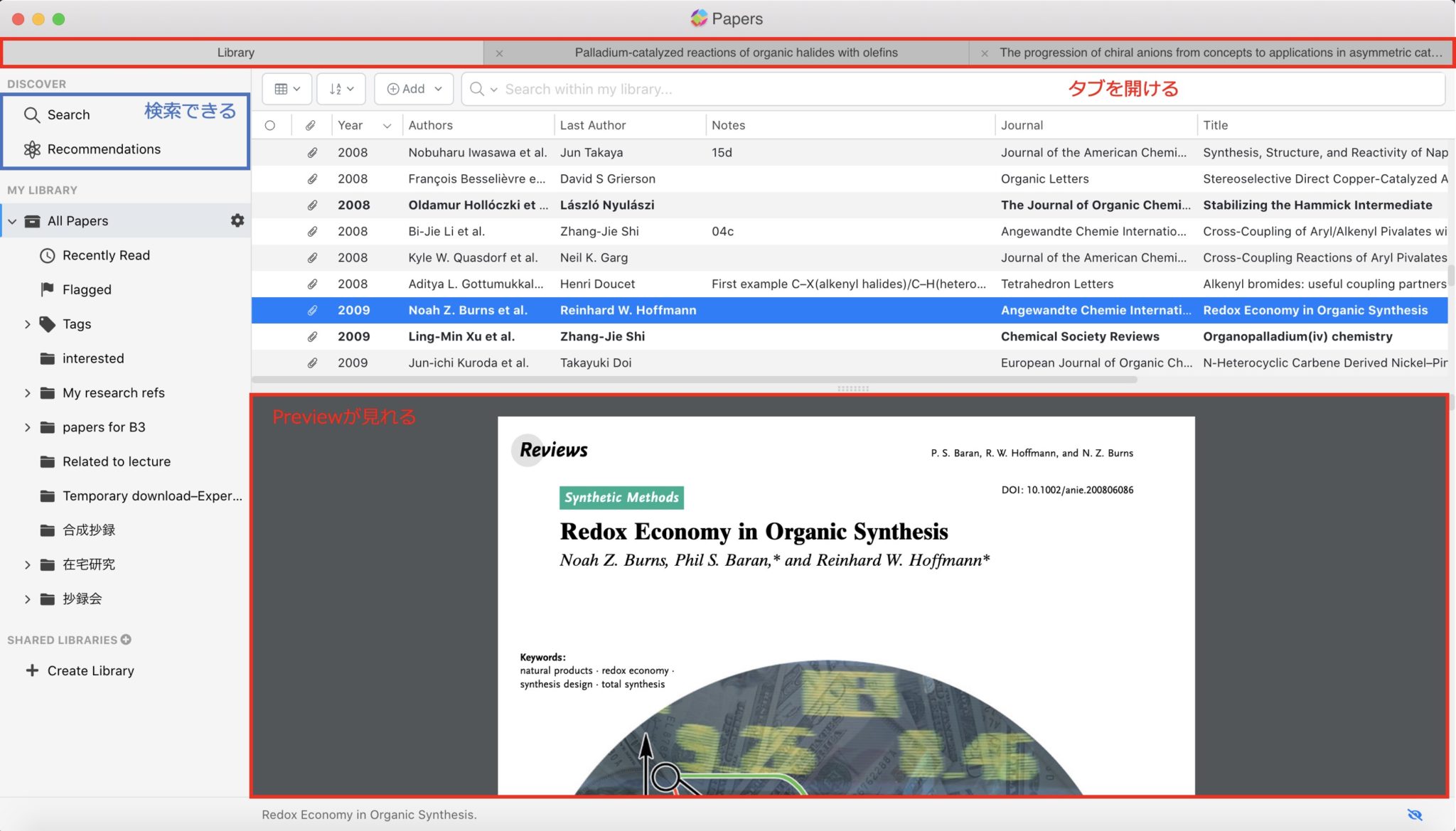Image resolution: width=1456 pixels, height=831 pixels.
Task: Open the table view layout dropdown
Action: point(287,89)
